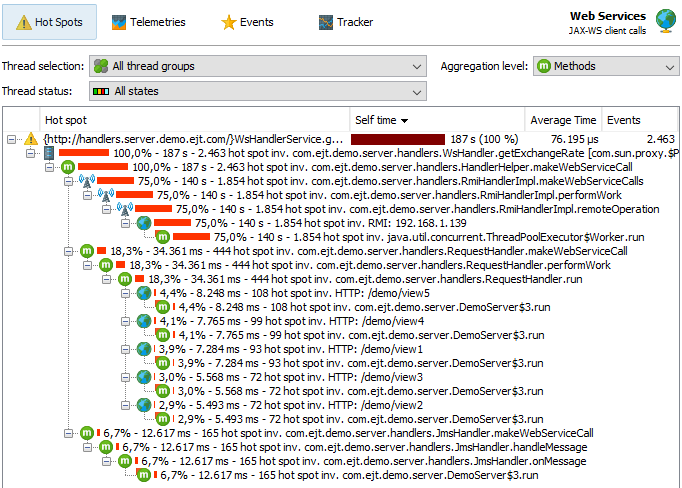Open the Thread selection dropdown
The image size is (682, 488).
point(257,66)
